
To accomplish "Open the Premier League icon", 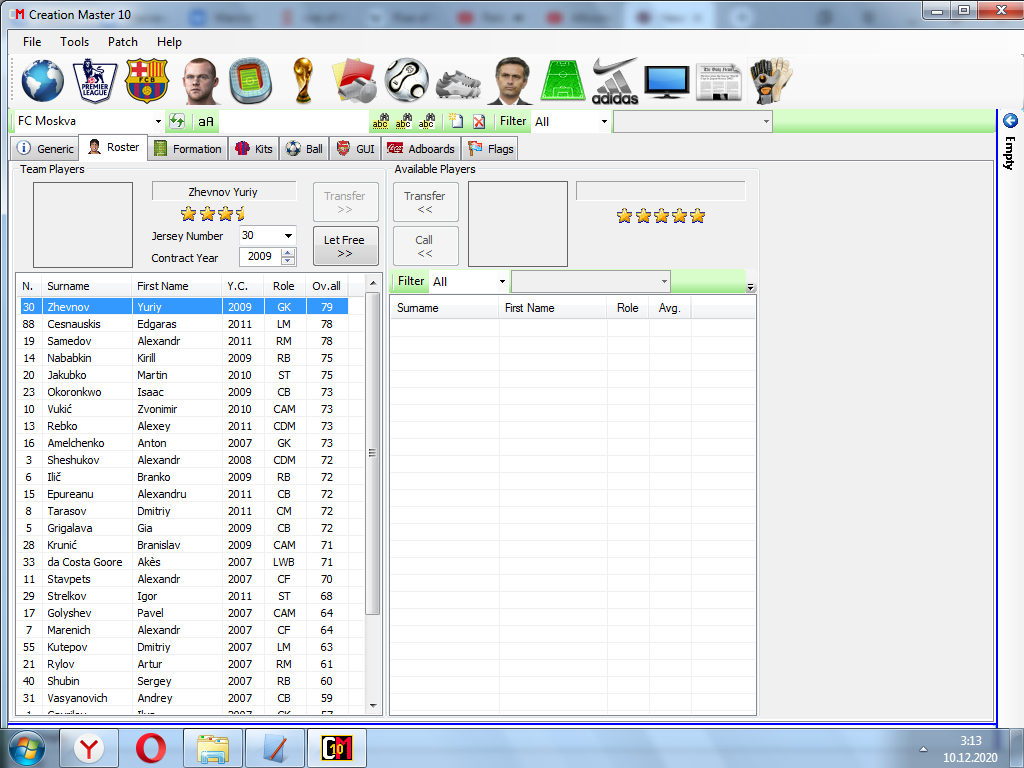I will click(x=96, y=80).
